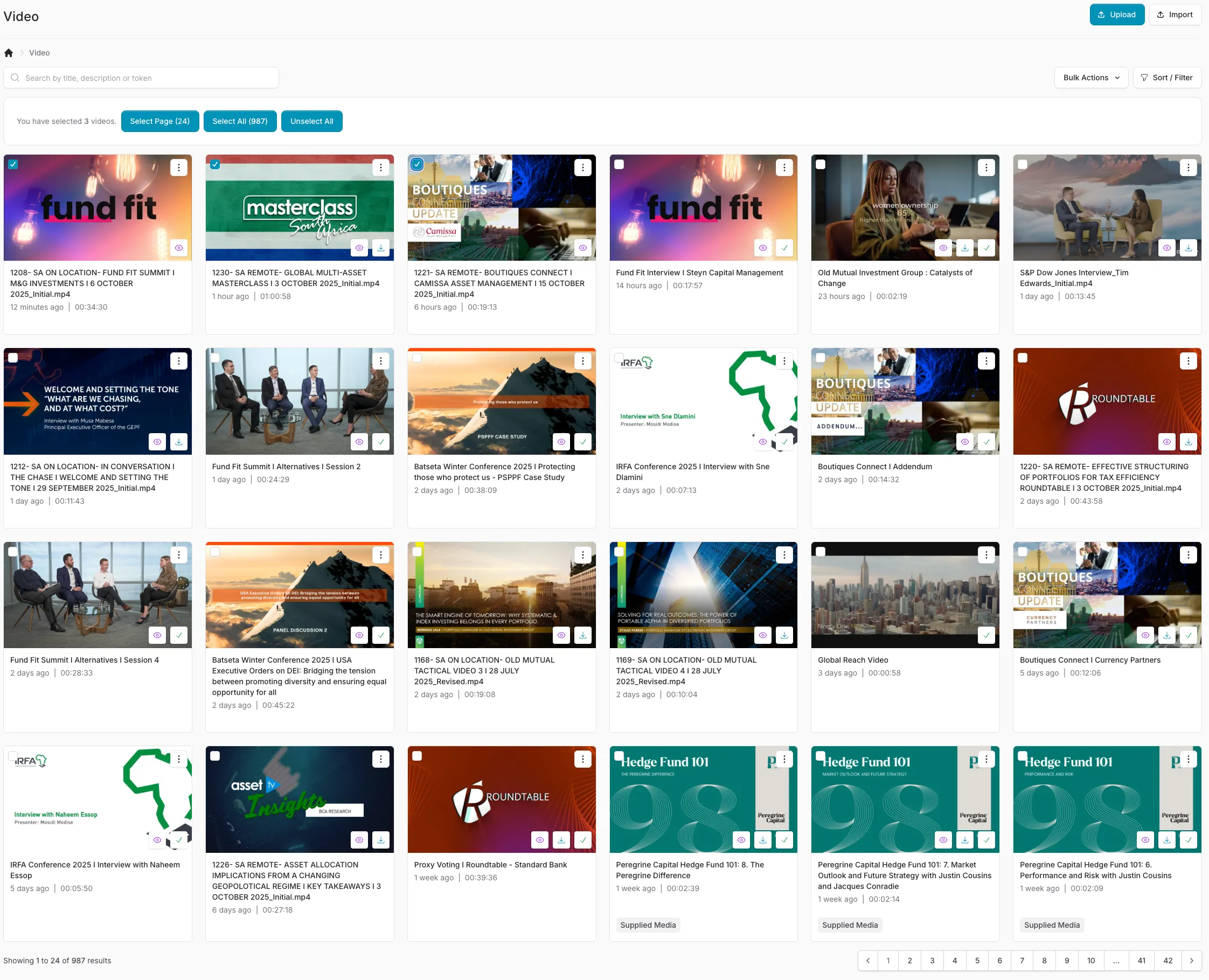
Task: Go to page 5 in pagination
Action: click(977, 960)
